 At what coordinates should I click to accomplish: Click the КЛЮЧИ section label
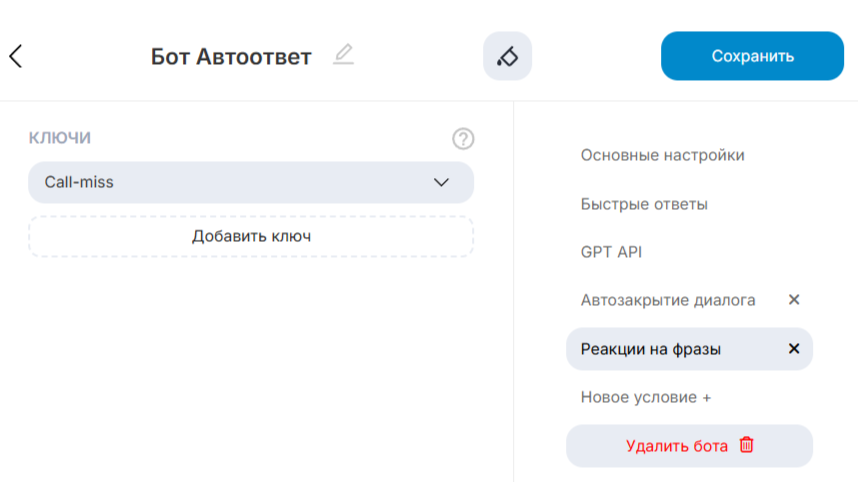pos(60,138)
